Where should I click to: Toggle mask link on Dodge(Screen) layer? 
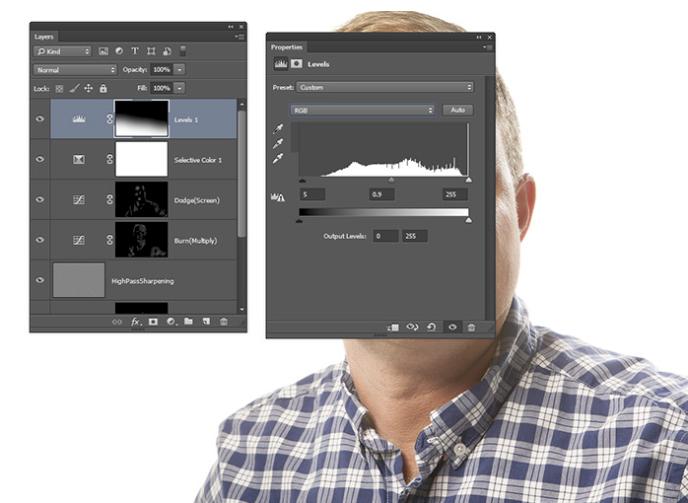(109, 199)
